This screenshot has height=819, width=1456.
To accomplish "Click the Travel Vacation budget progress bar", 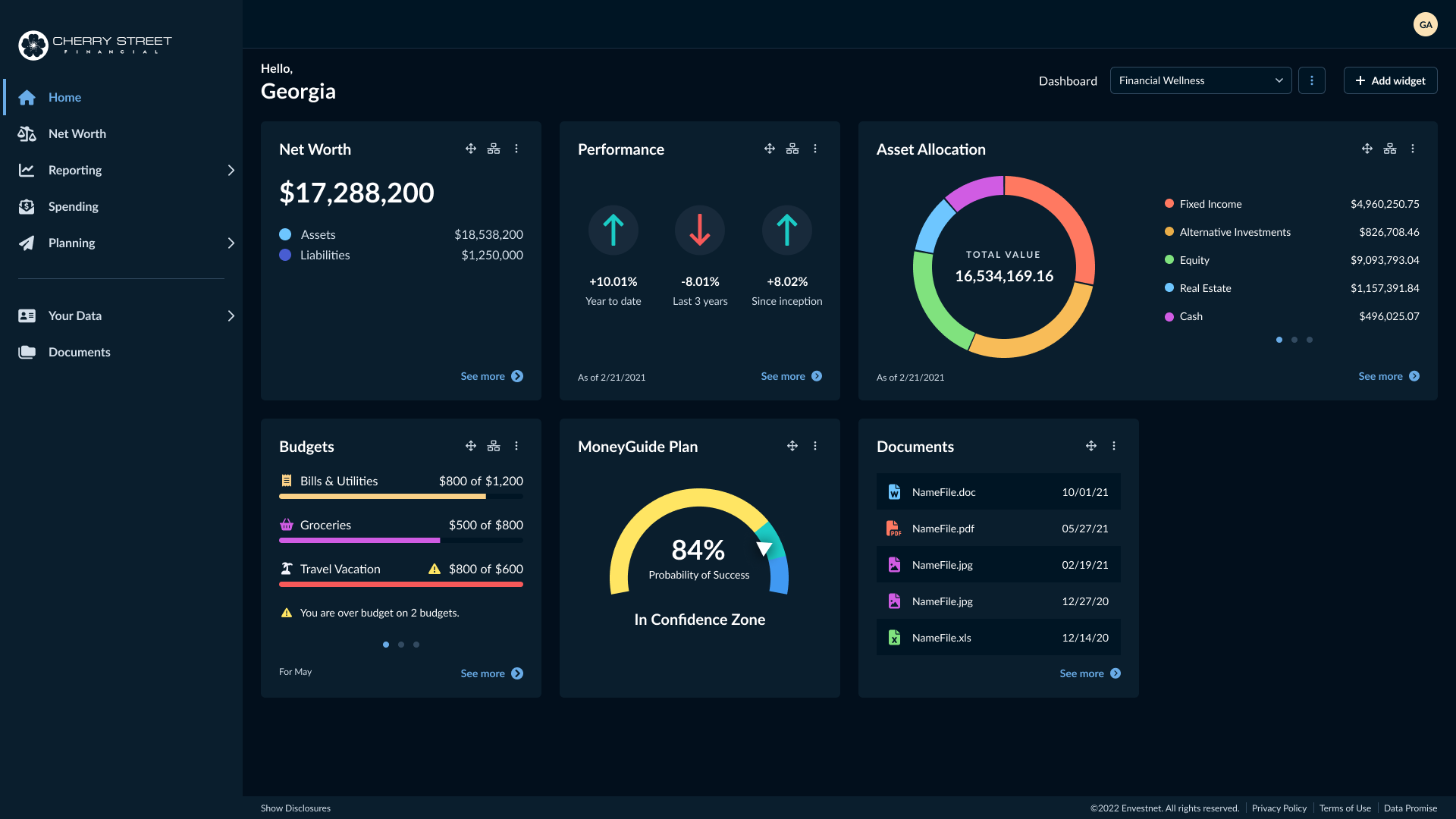I will (x=401, y=585).
